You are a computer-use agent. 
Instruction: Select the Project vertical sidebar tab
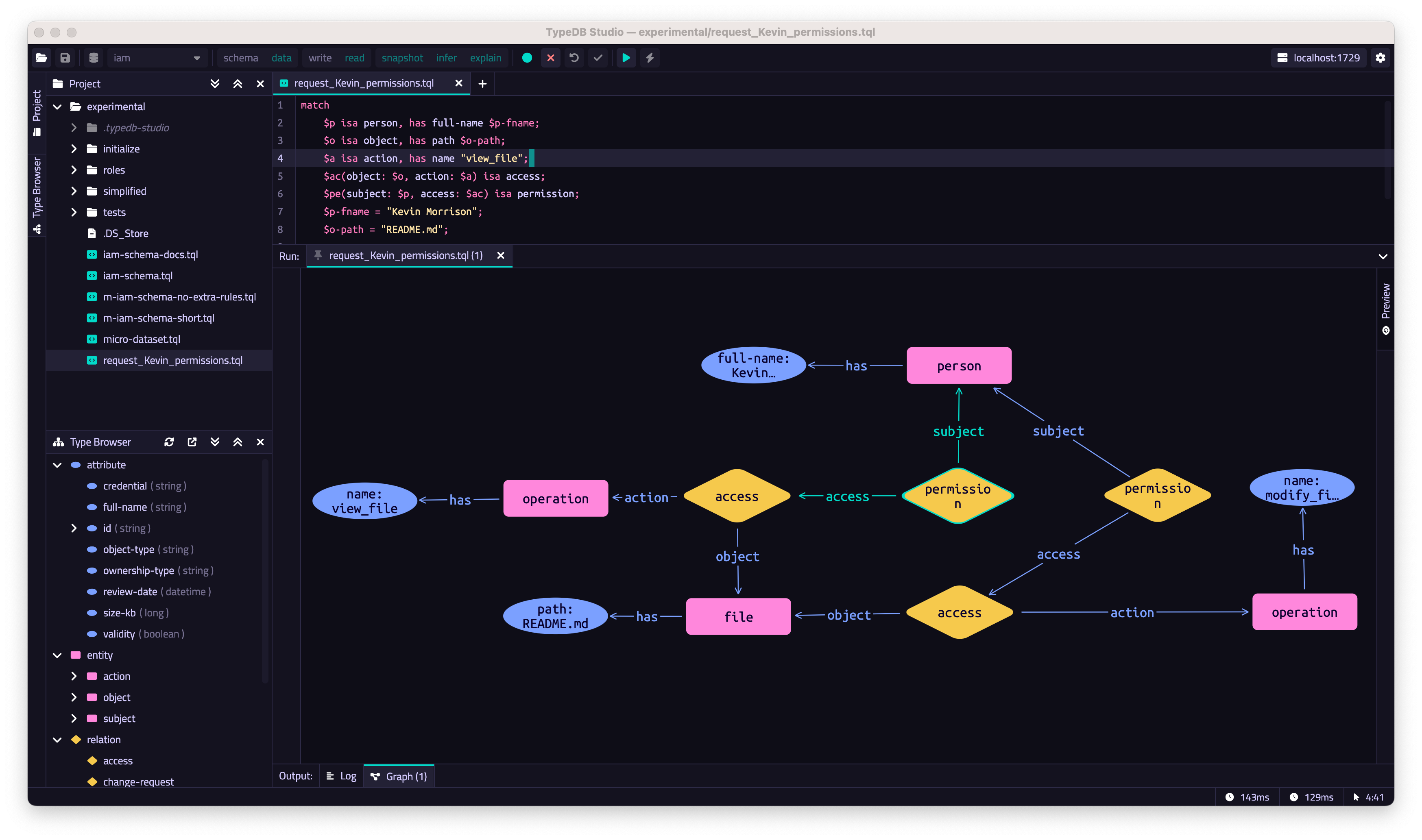[37, 113]
